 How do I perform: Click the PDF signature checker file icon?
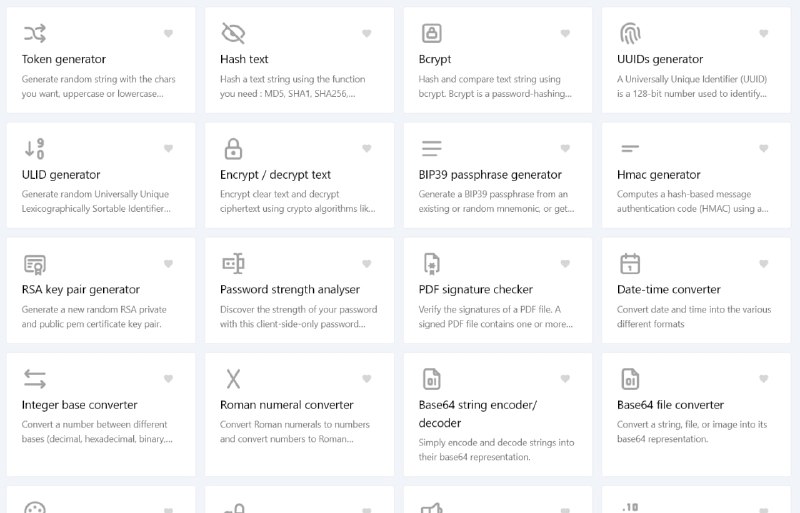432,264
